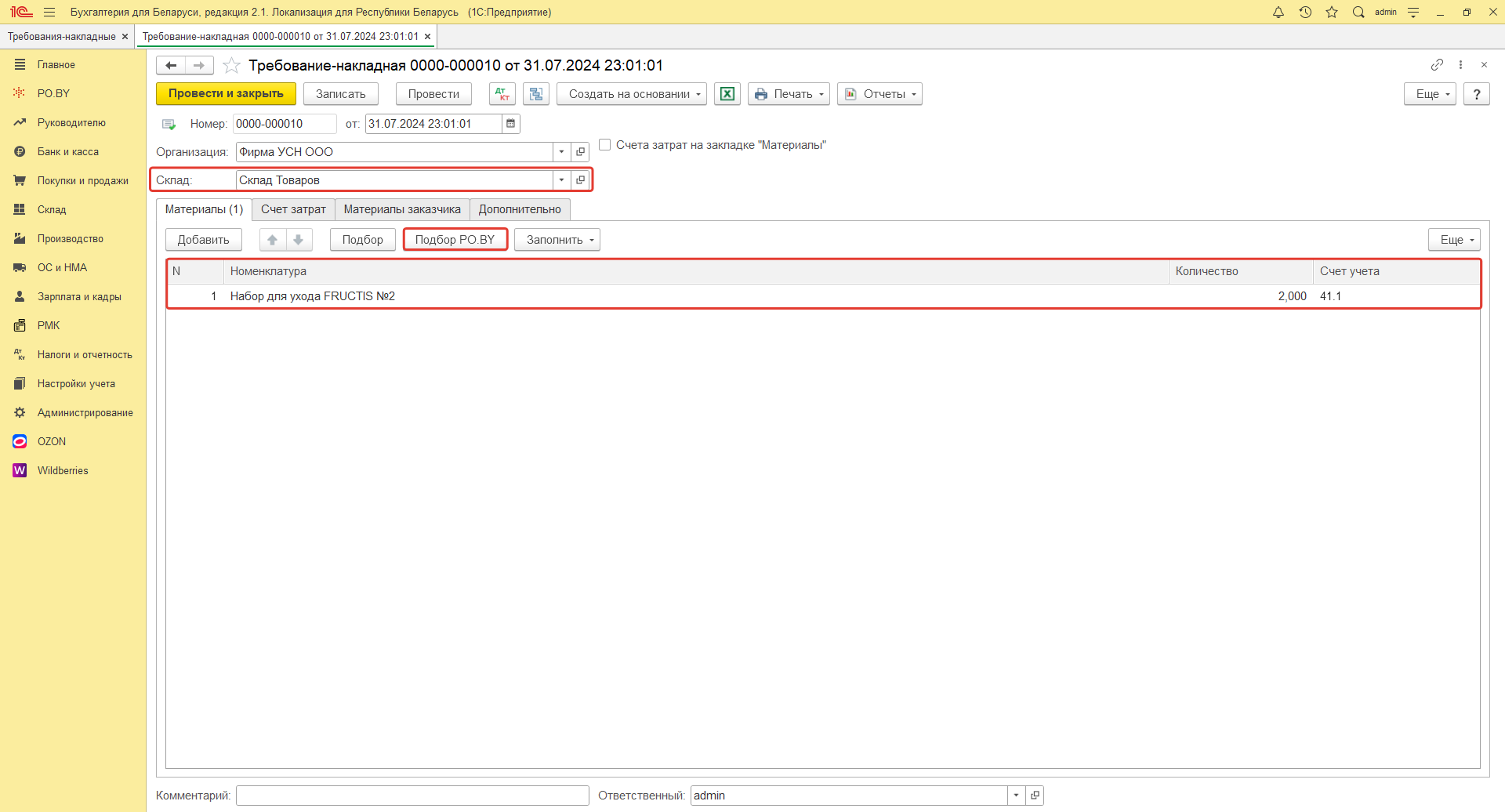The image size is (1505, 812).
Task: Open Склад Товаров card icon
Action: [x=580, y=180]
